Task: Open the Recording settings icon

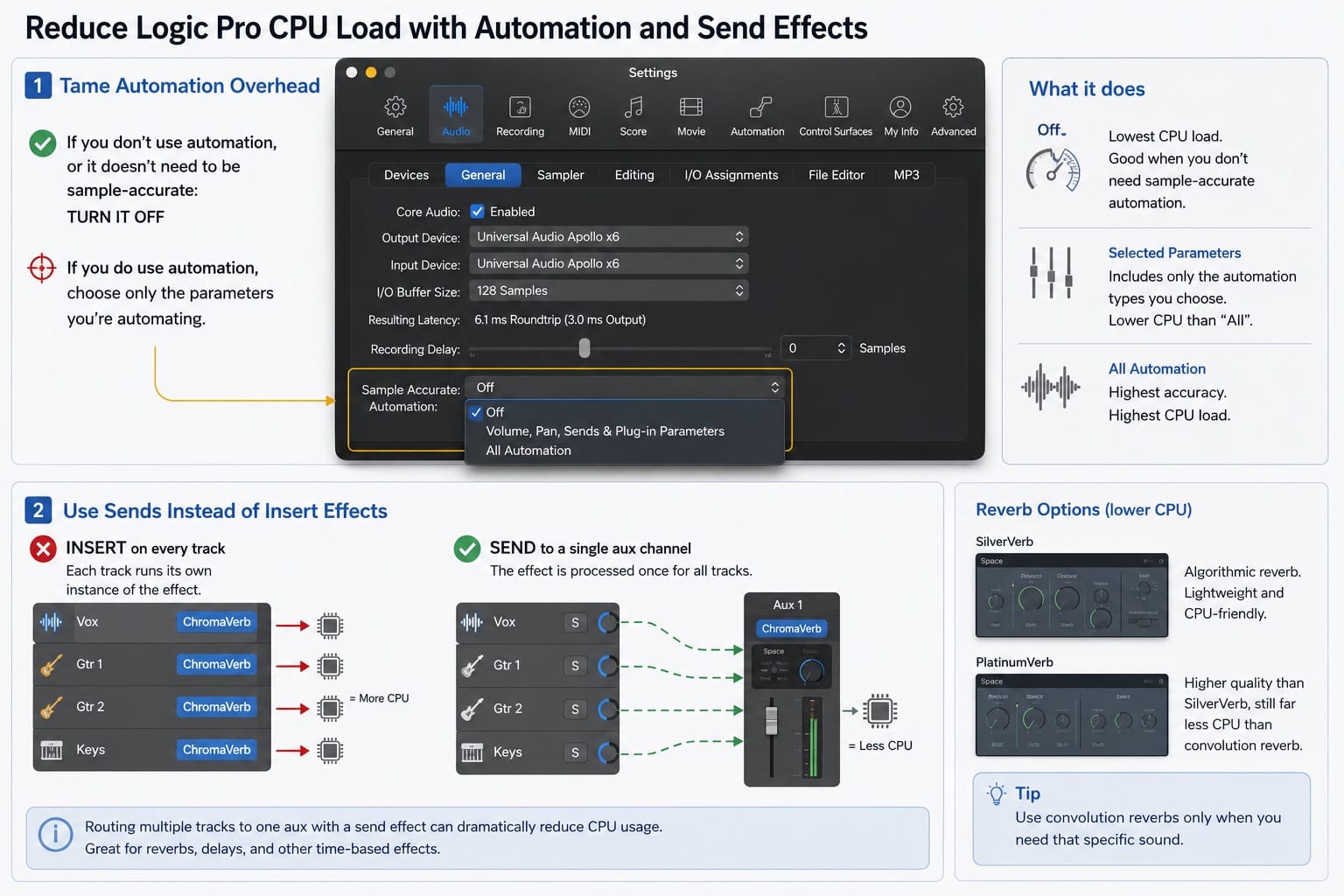Action: click(x=520, y=108)
